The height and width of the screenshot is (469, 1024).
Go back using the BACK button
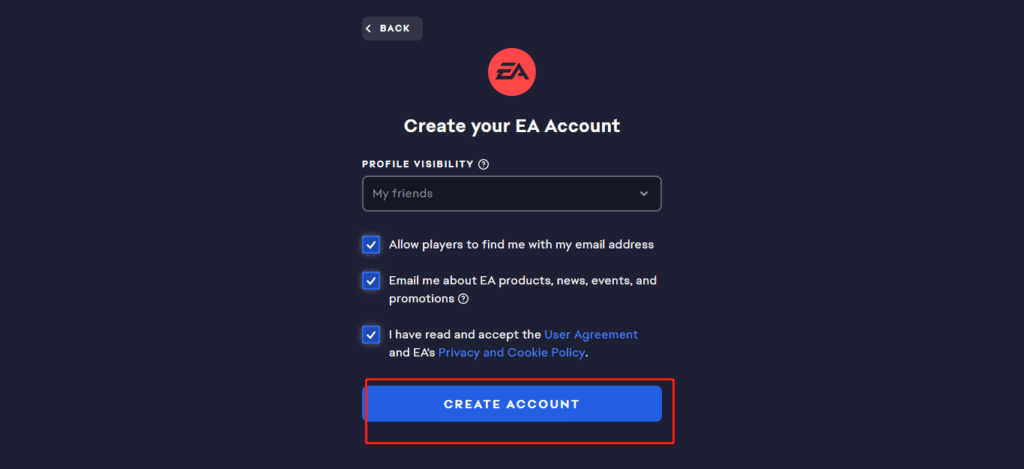392,29
